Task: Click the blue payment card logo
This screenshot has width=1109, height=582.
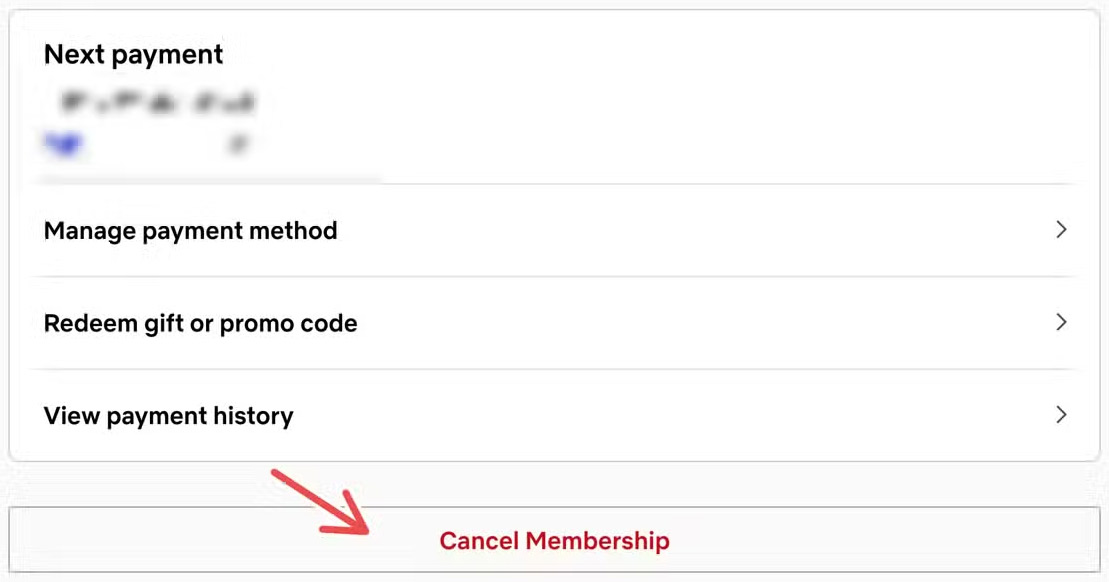Action: coord(62,143)
